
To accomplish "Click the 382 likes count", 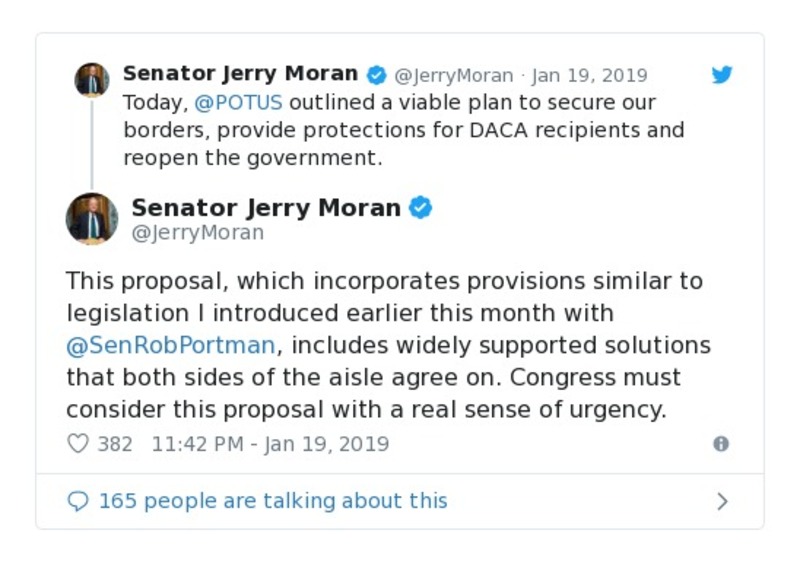I will [x=114, y=444].
